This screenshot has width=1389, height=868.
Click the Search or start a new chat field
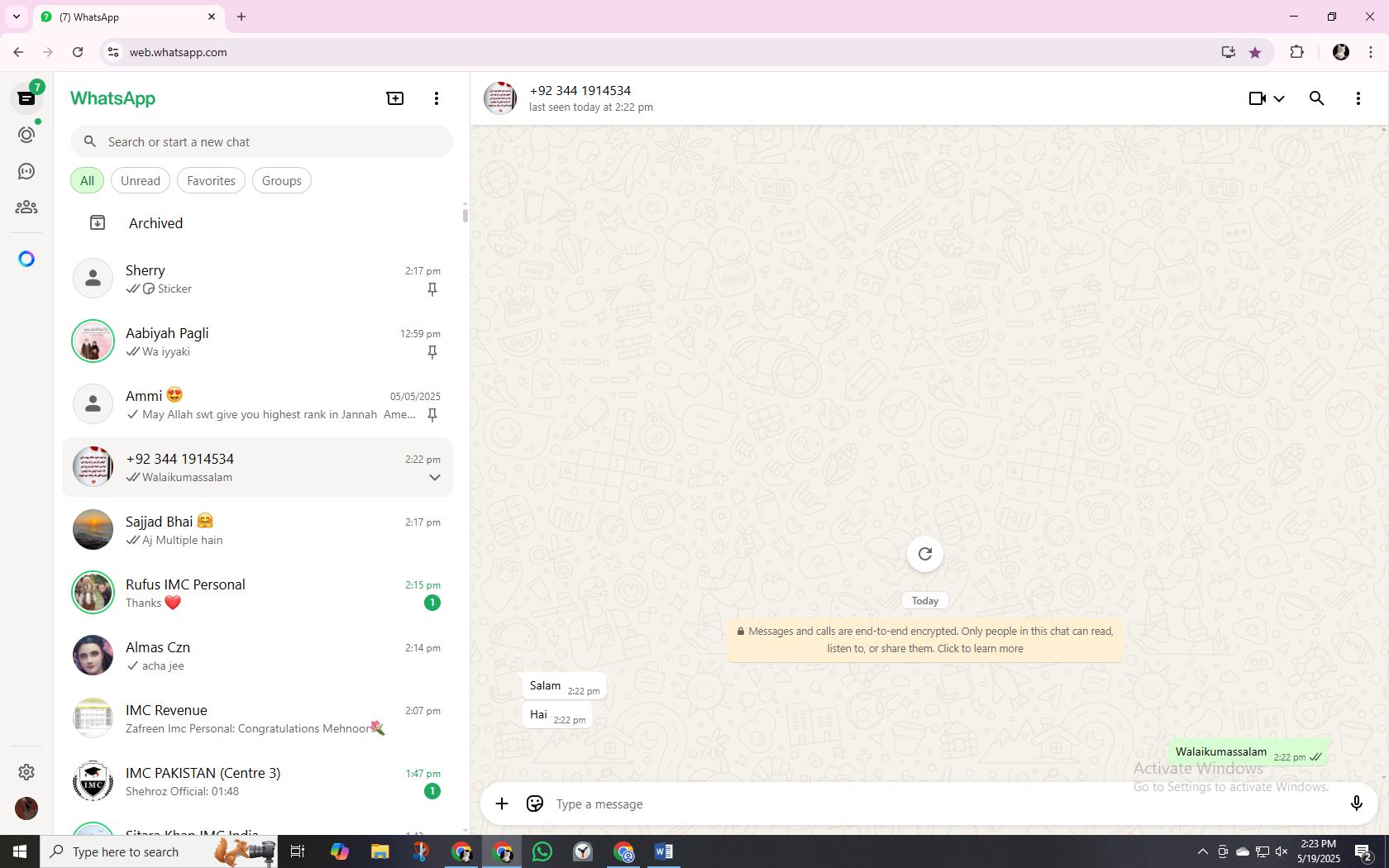(x=261, y=141)
